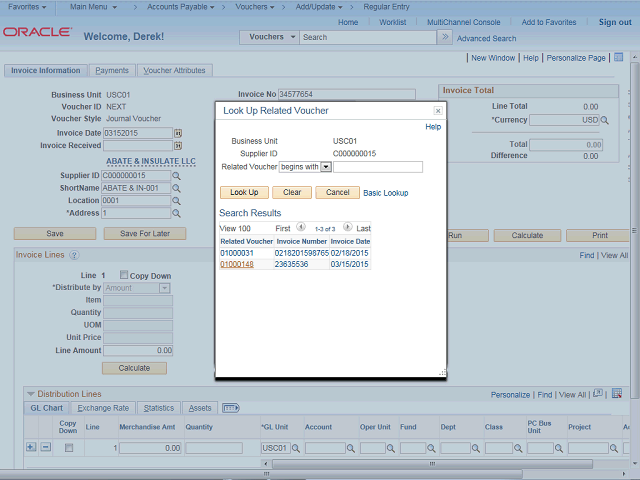Click the Look Up button

[x=244, y=192]
